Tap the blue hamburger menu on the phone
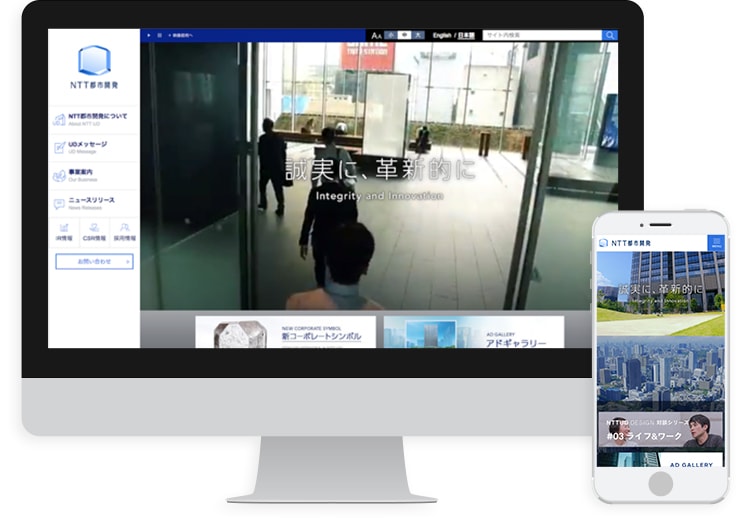 pyautogui.click(x=715, y=243)
